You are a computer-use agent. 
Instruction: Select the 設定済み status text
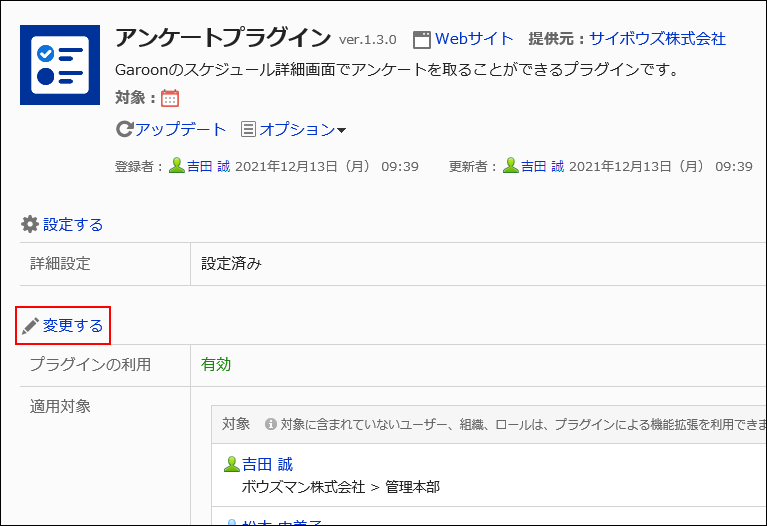pos(231,264)
